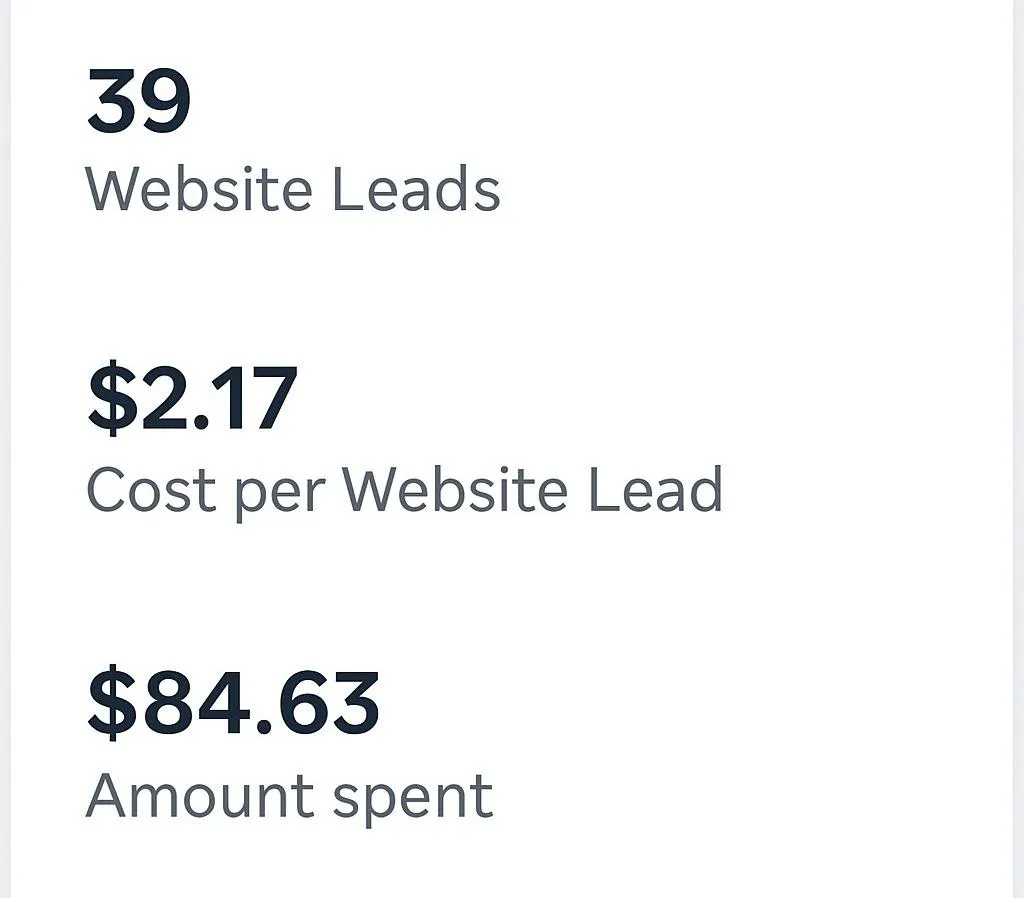Click the word Website in cost label
Viewport: 1024px width, 898px height.
455,490
